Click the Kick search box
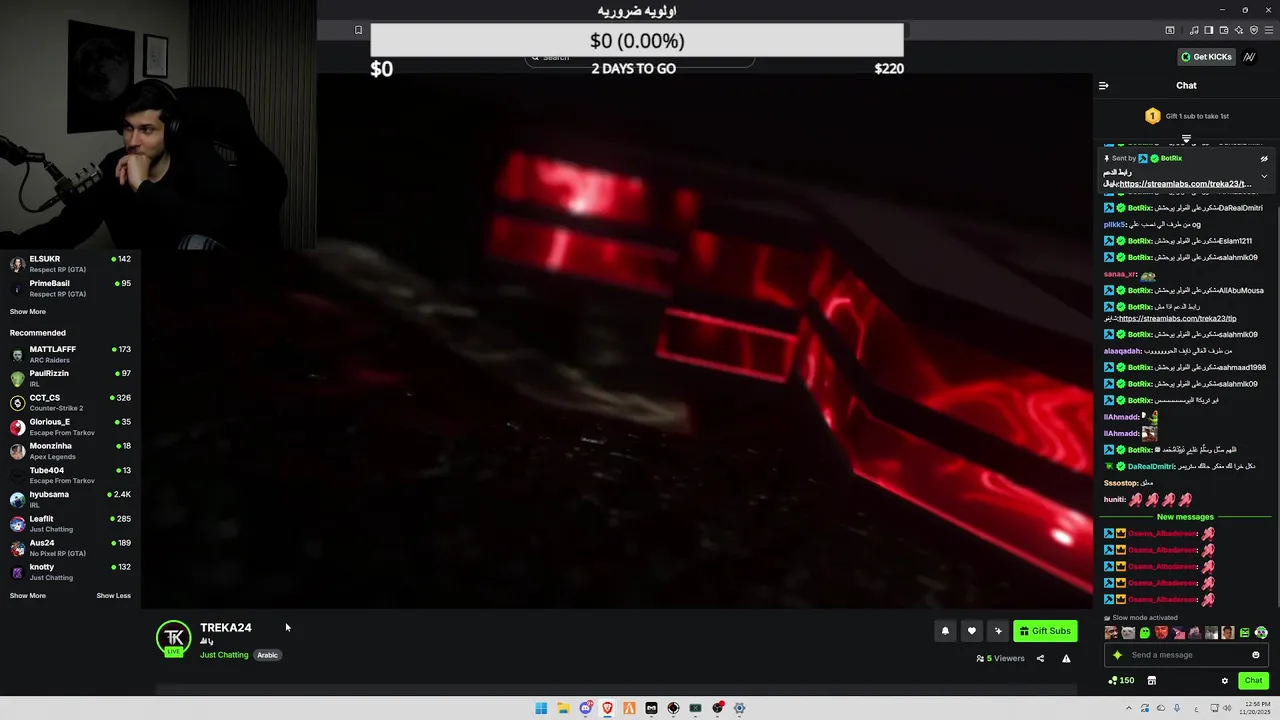The width and height of the screenshot is (1280, 720). (x=640, y=58)
